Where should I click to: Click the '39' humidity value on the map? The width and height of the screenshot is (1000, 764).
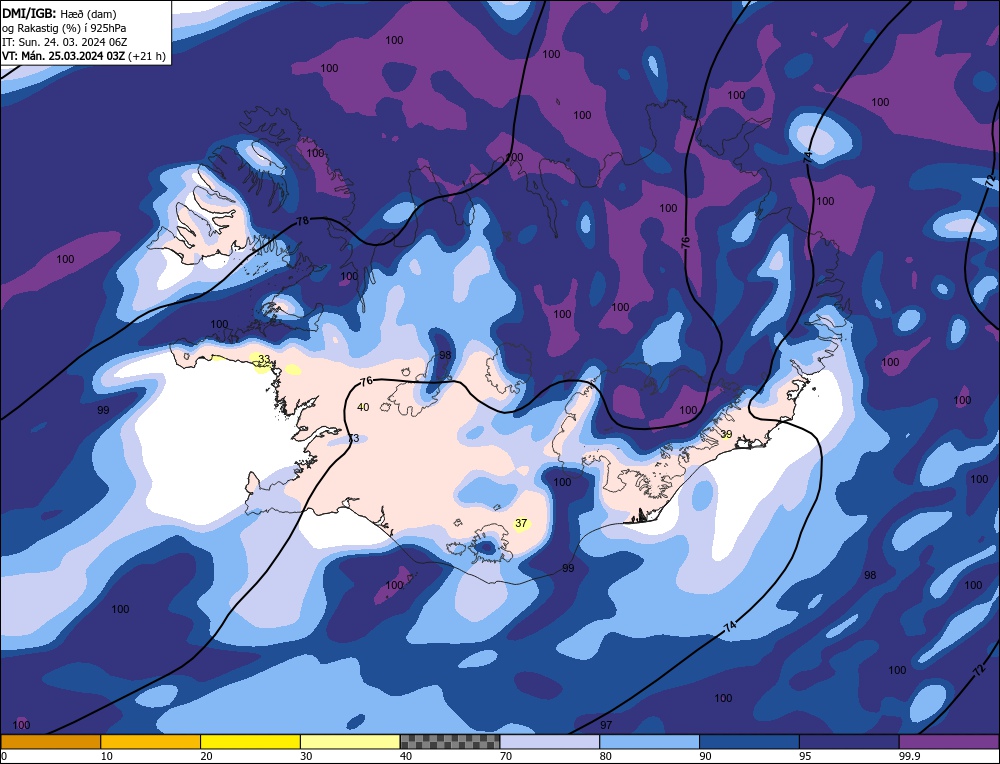tap(726, 434)
